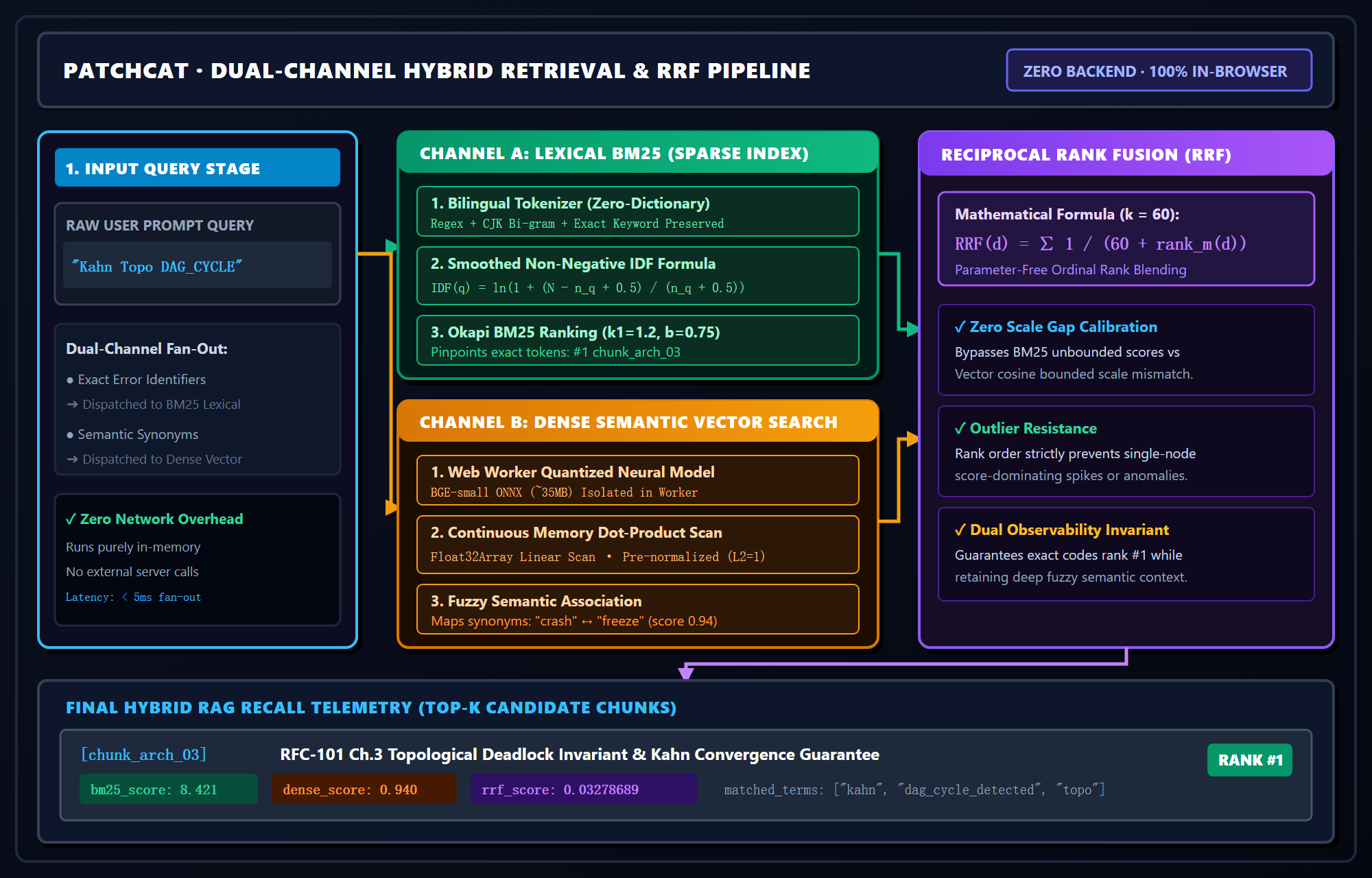Image resolution: width=1372 pixels, height=878 pixels.
Task: Click Guarantees exact codes rank #1 while text
Action: [x=1069, y=555]
